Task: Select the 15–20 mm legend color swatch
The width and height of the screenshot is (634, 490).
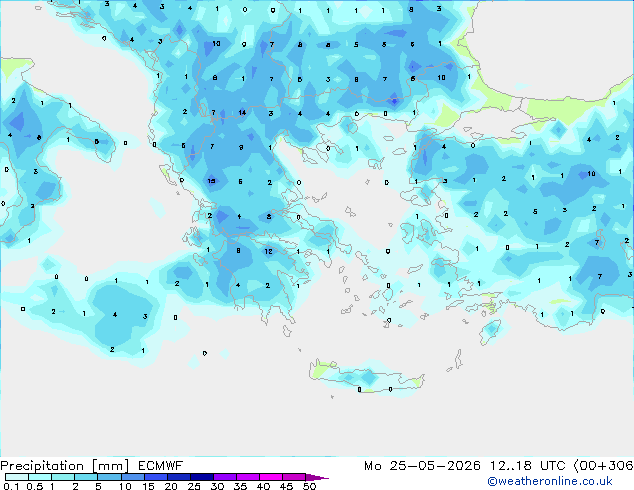Action: (155, 477)
